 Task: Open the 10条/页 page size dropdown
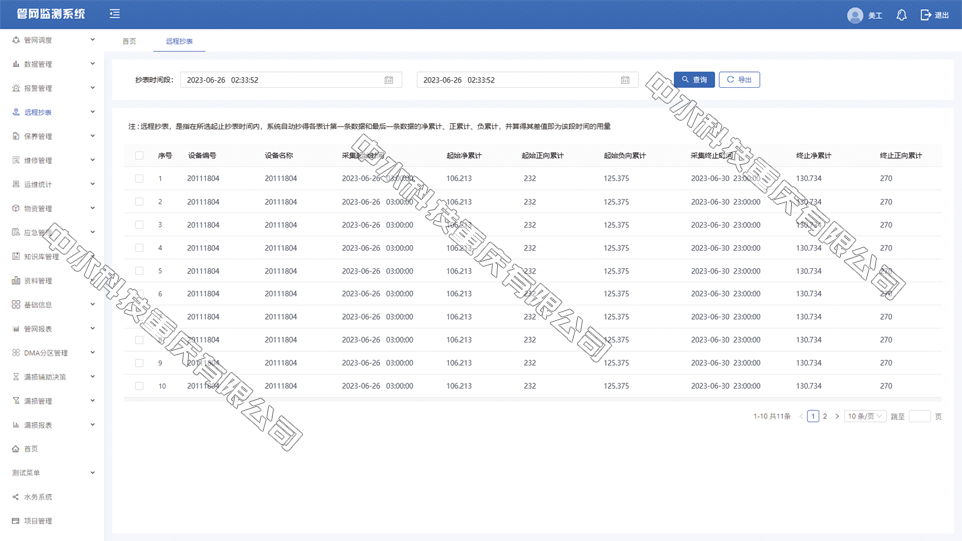tap(865, 416)
